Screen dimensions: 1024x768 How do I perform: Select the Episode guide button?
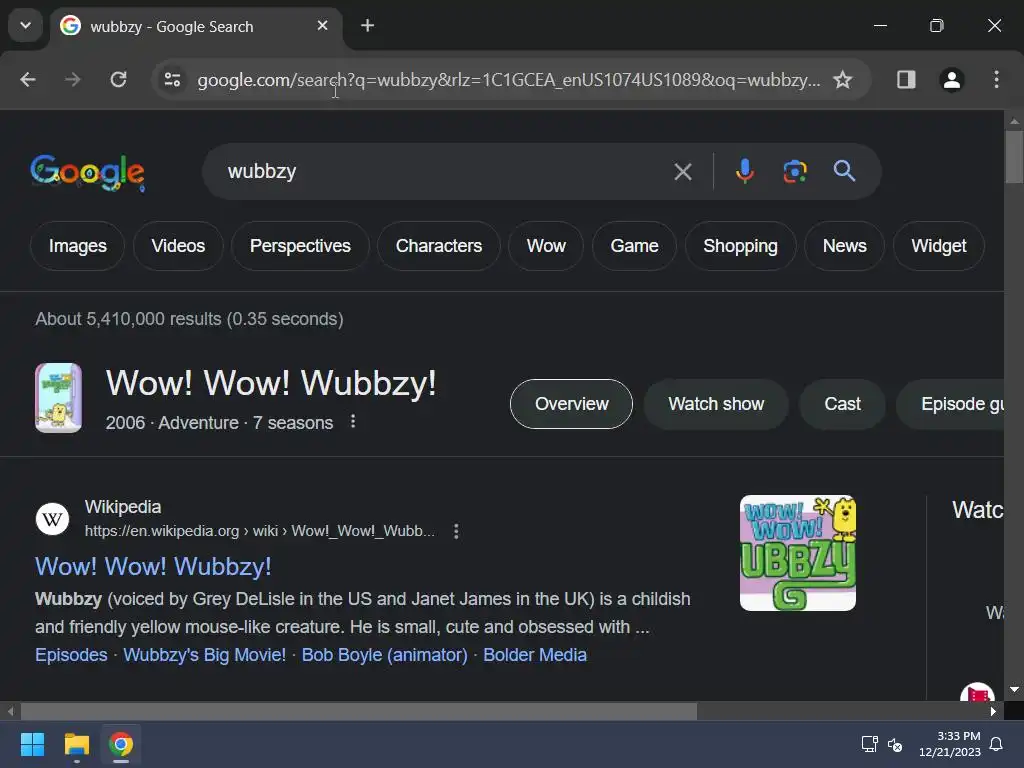[x=950, y=404]
